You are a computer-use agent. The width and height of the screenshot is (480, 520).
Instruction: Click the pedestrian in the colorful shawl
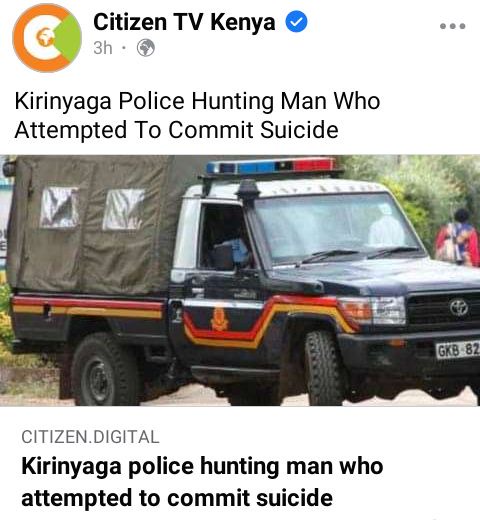coord(458,237)
